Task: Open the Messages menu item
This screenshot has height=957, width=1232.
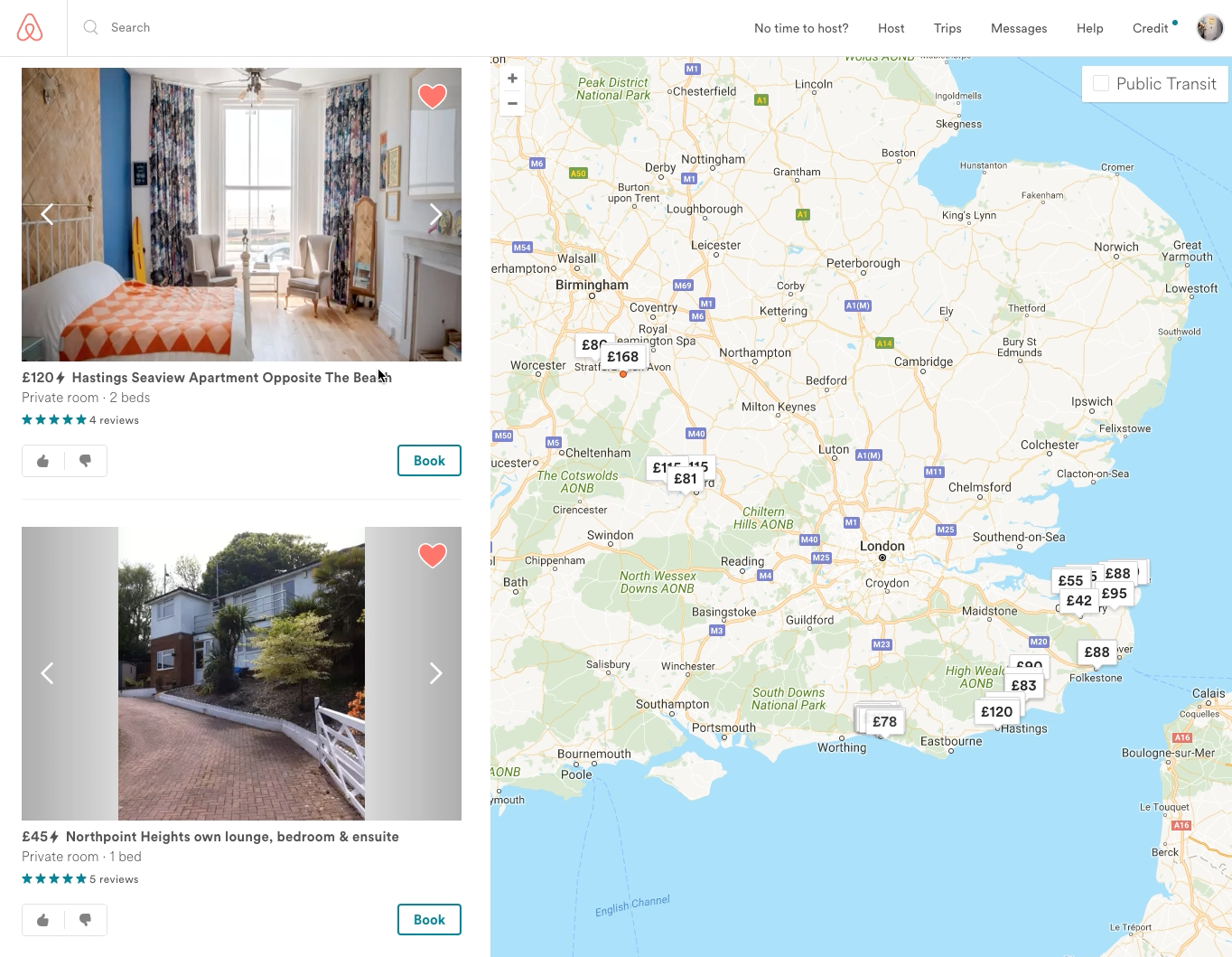Action: [x=1019, y=28]
